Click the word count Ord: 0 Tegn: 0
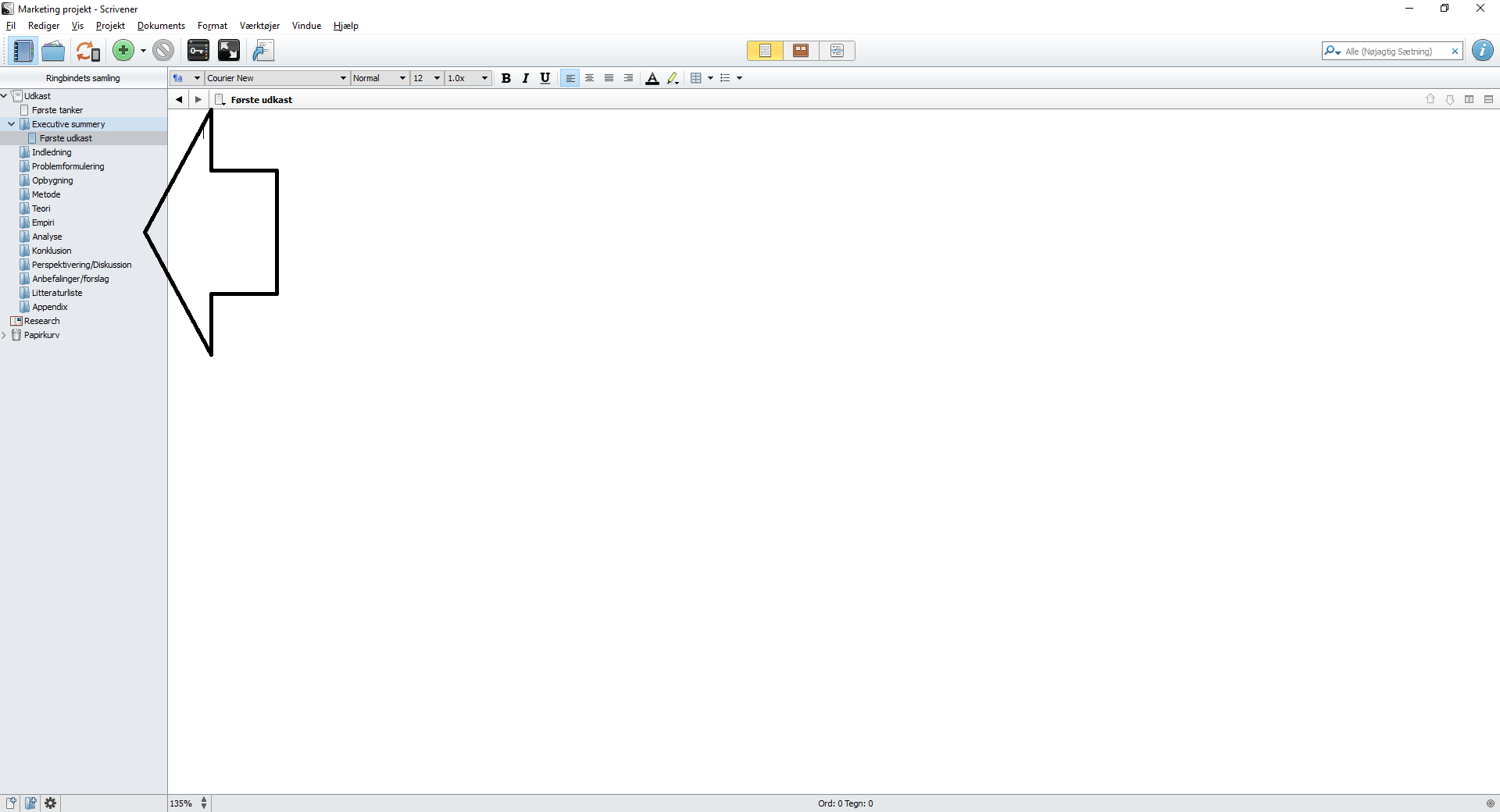 (x=845, y=803)
